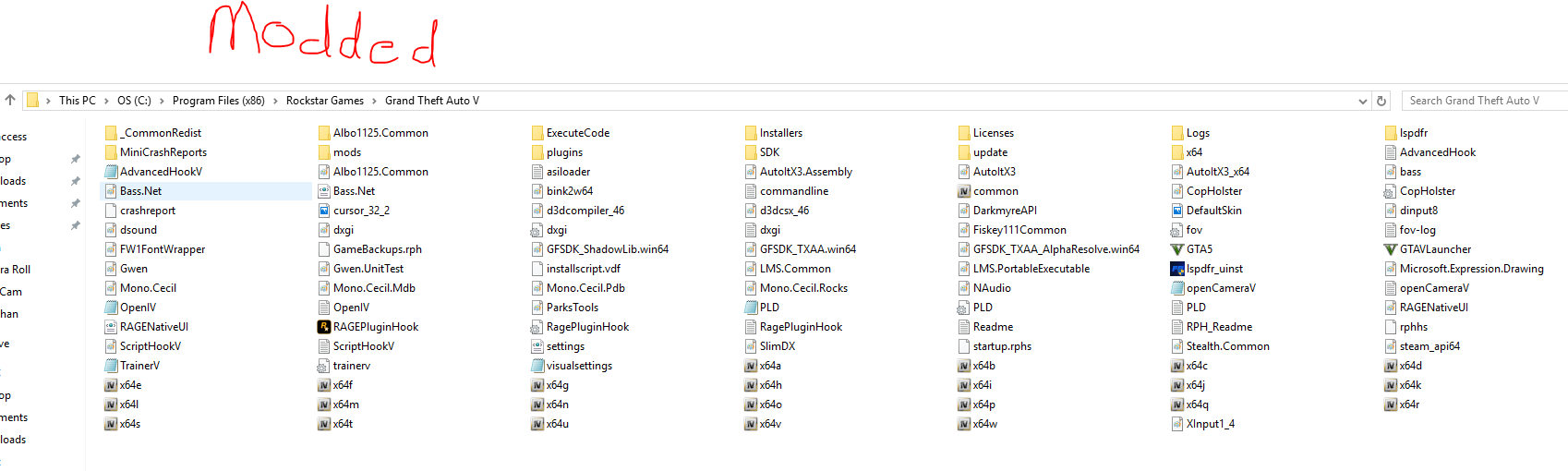Screen dimensions: 1568x471
Task: Select the dinput8 file
Action: click(1411, 211)
